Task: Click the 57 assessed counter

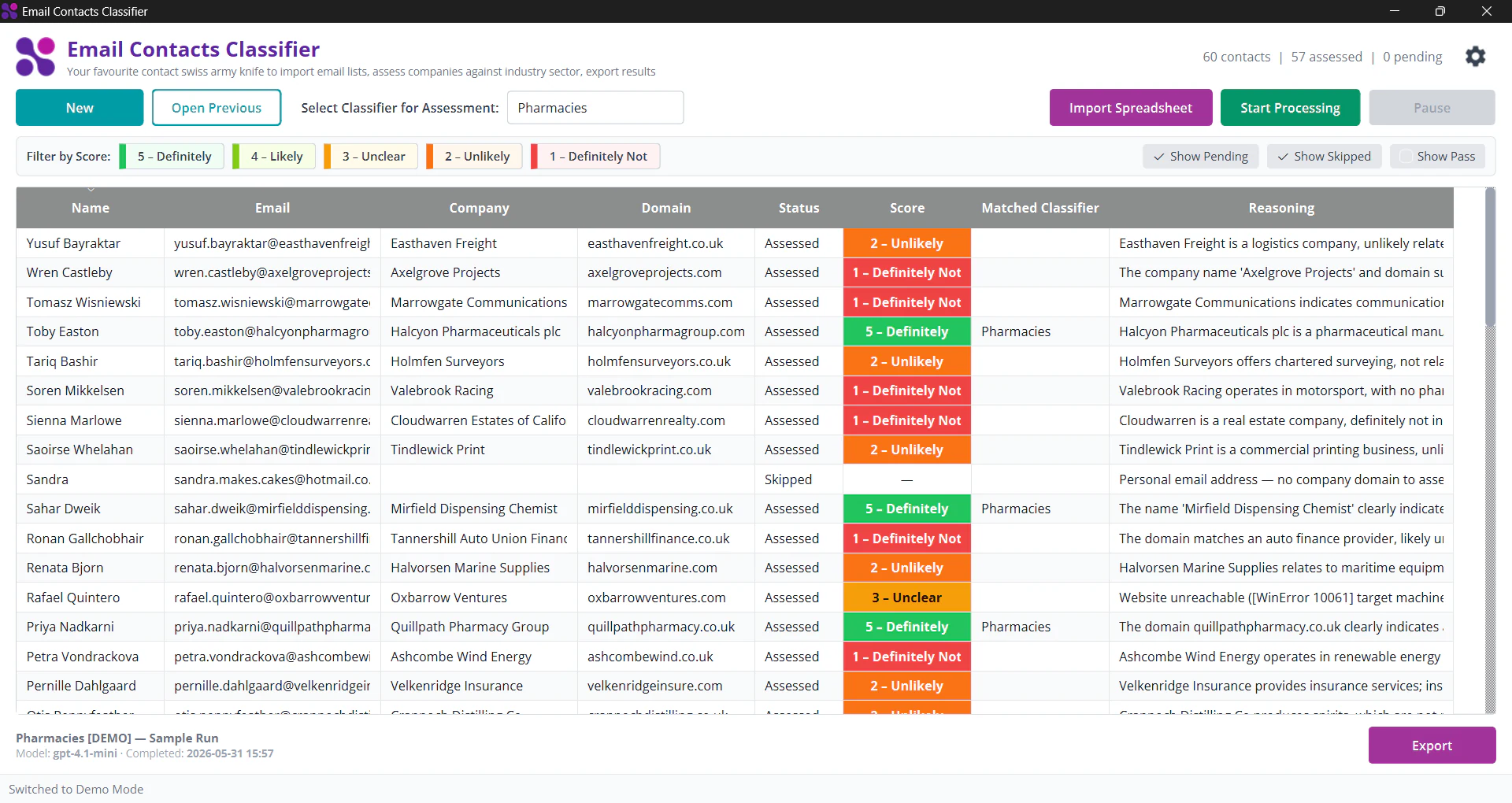Action: pos(1326,57)
